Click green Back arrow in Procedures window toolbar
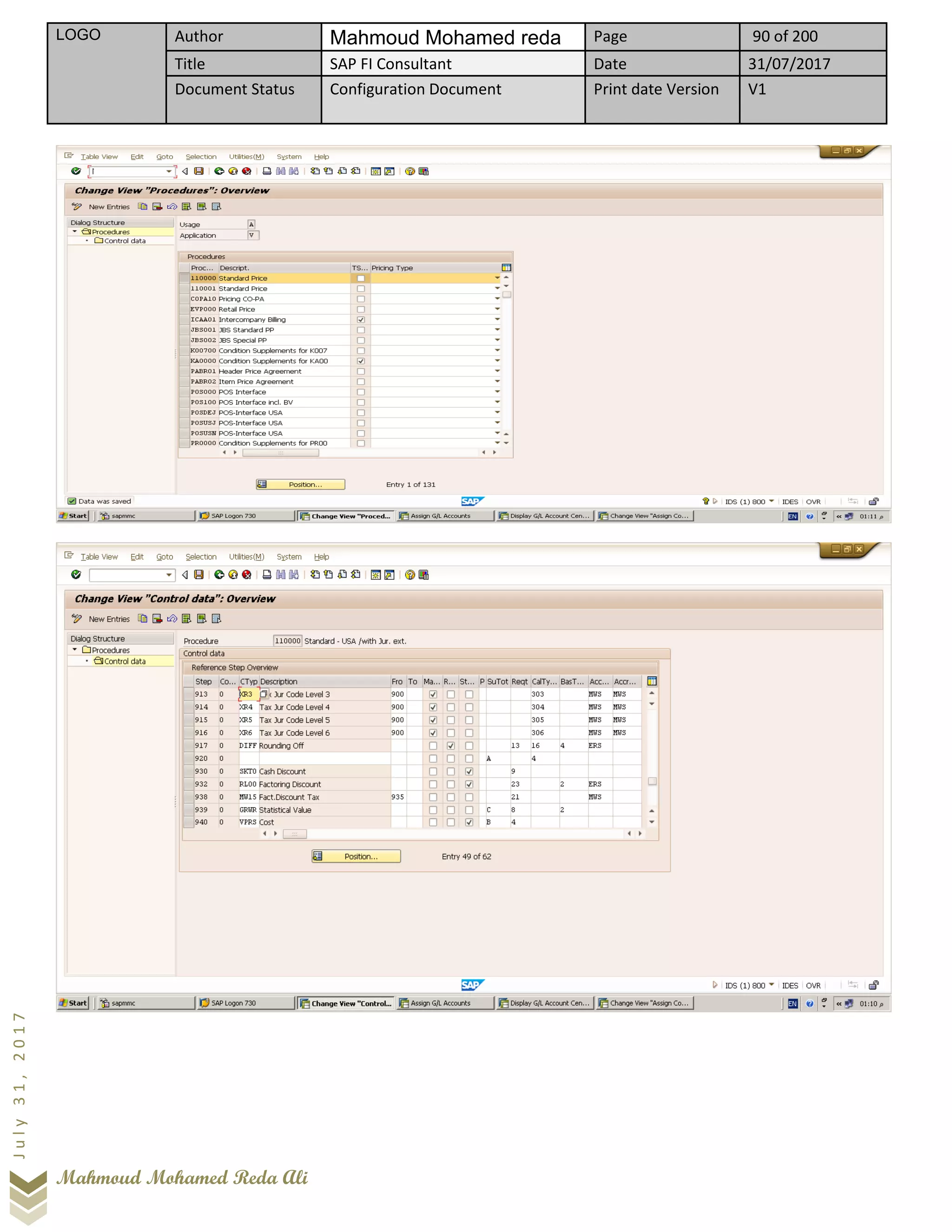The image size is (952, 1232). pos(219,171)
